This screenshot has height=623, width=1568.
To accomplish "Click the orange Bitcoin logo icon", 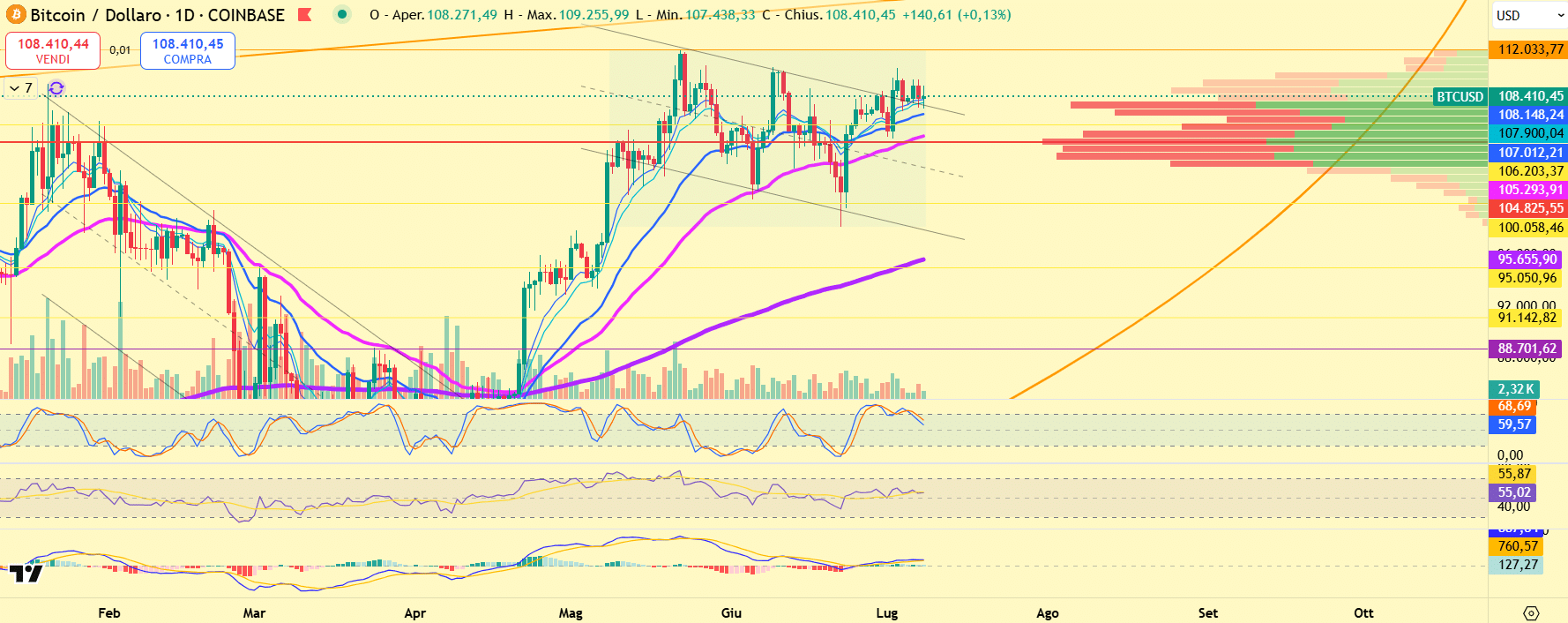I will click(x=15, y=15).
